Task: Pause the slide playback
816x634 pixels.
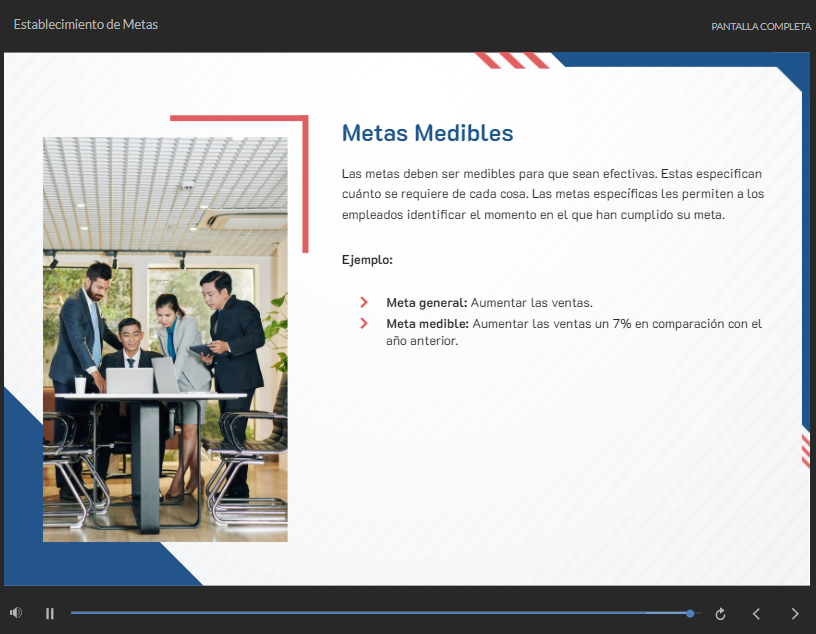Action: [50, 614]
